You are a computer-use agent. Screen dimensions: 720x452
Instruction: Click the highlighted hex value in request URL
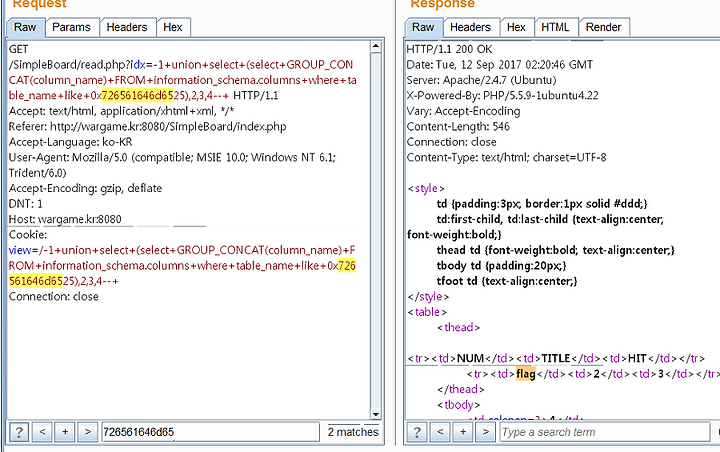(137, 96)
